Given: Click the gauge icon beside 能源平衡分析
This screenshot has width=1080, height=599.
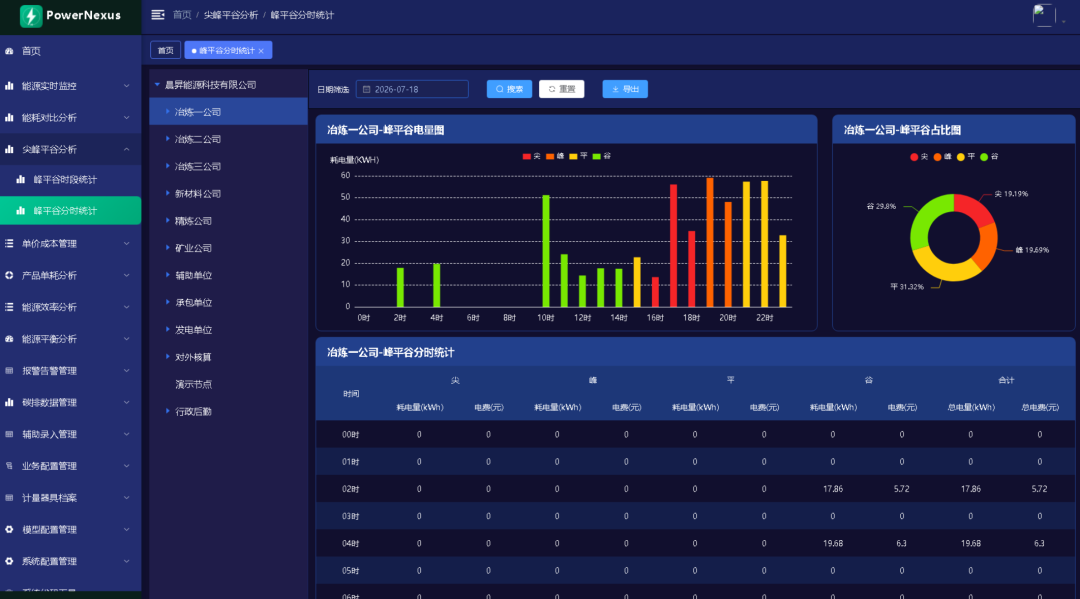Looking at the screenshot, I should 10,339.
